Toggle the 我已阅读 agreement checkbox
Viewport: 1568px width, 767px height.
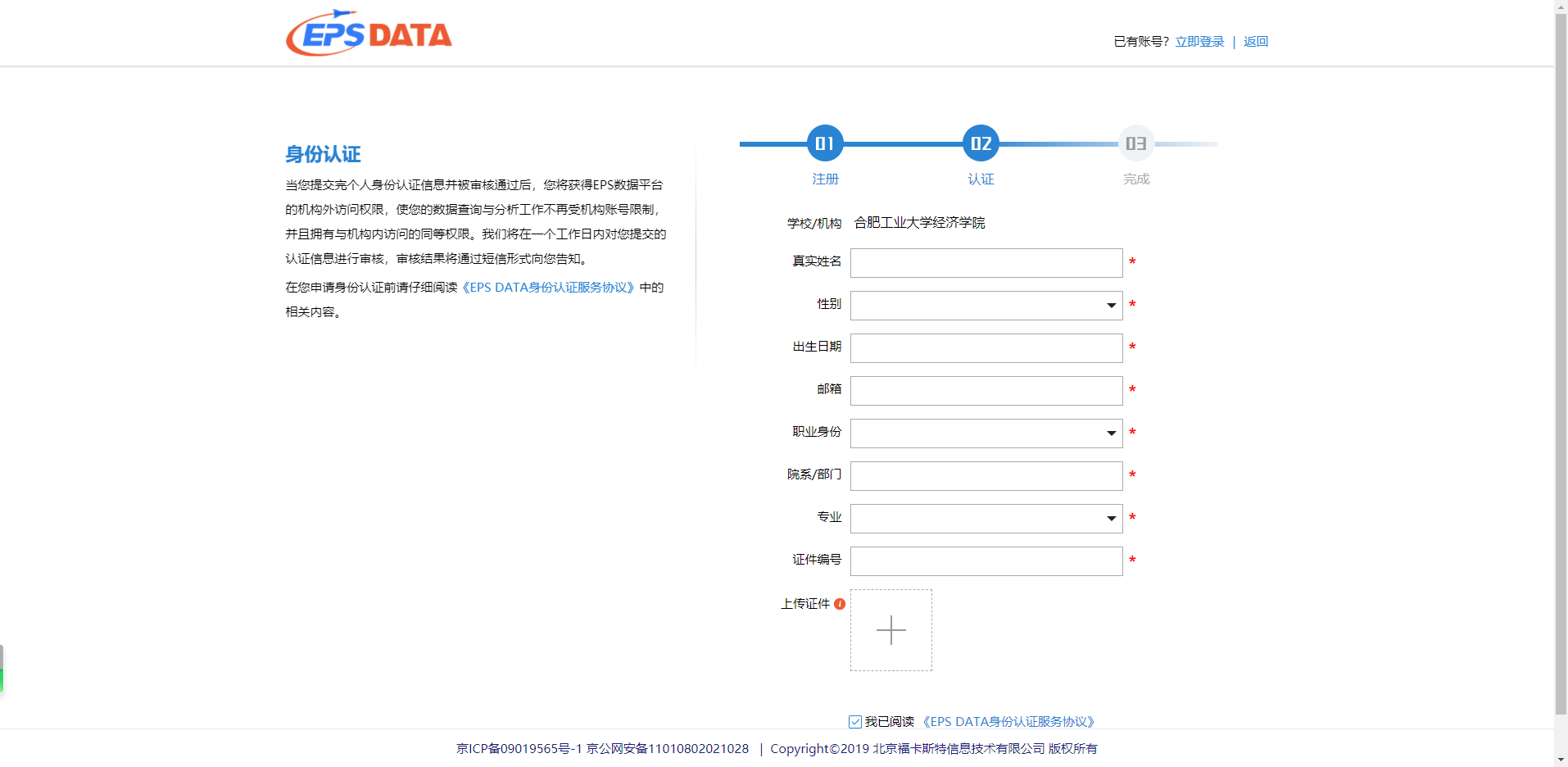855,722
